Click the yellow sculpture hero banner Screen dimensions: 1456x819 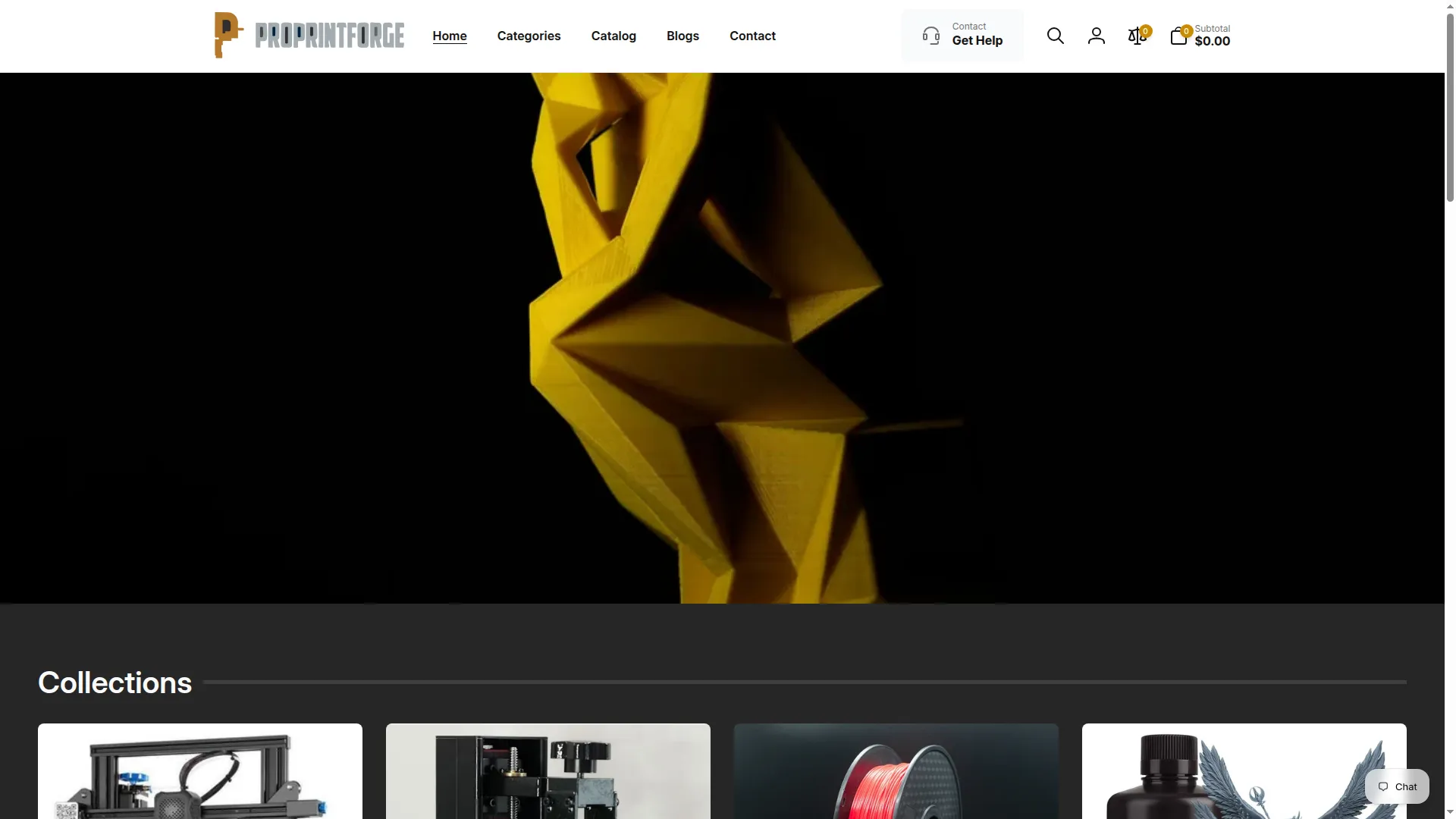click(722, 338)
